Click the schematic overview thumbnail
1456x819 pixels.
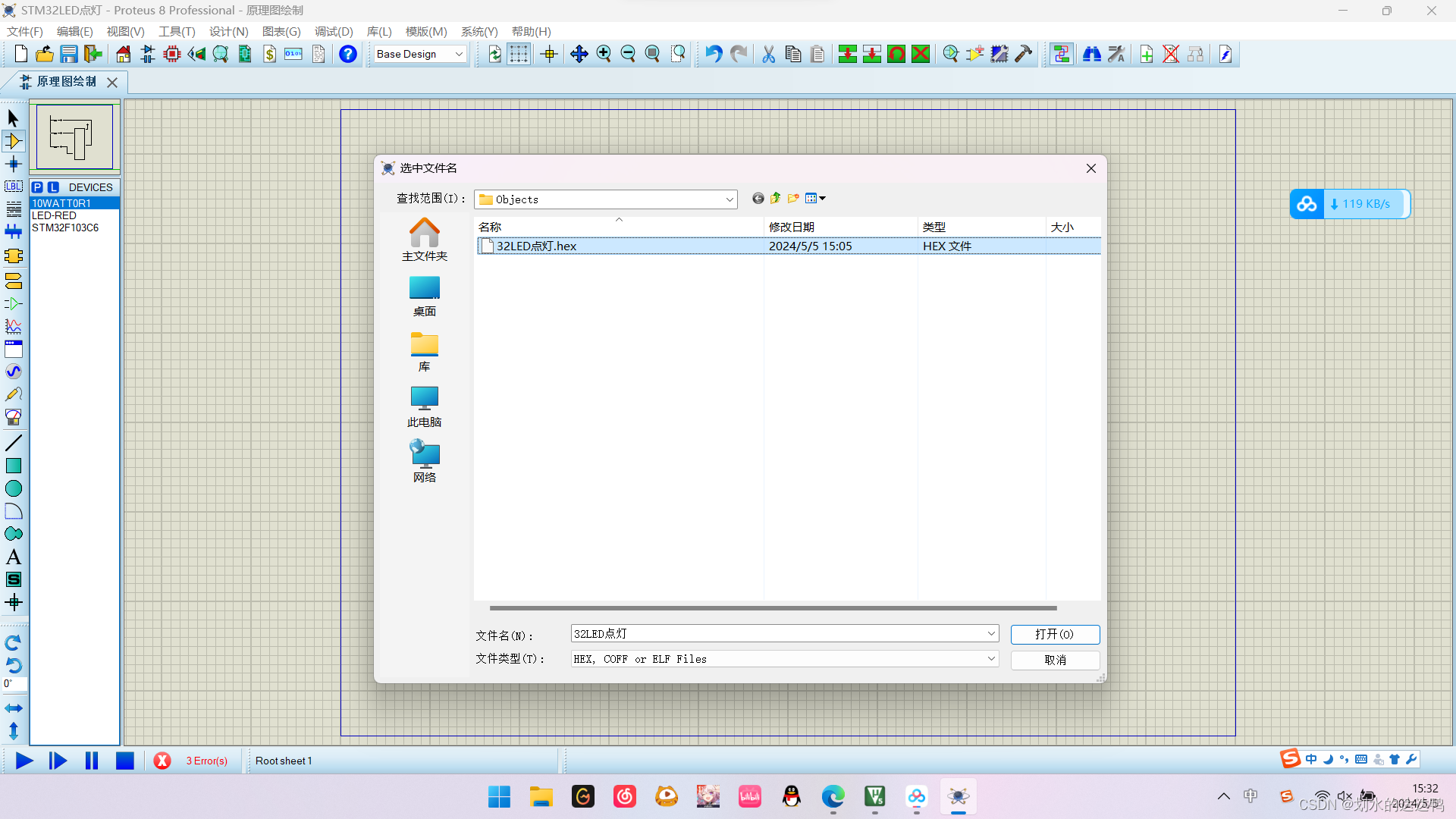(x=74, y=137)
